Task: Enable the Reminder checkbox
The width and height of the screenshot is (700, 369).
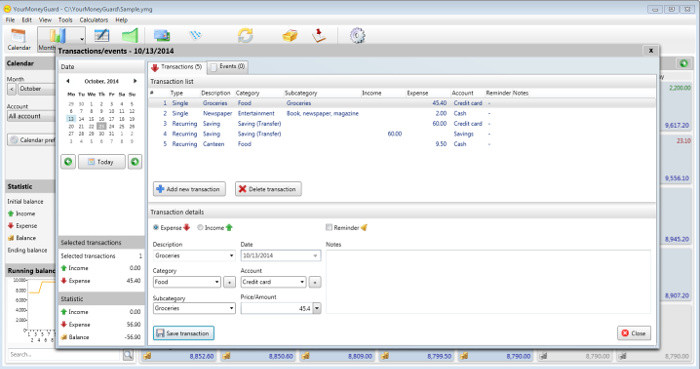Action: coord(329,228)
